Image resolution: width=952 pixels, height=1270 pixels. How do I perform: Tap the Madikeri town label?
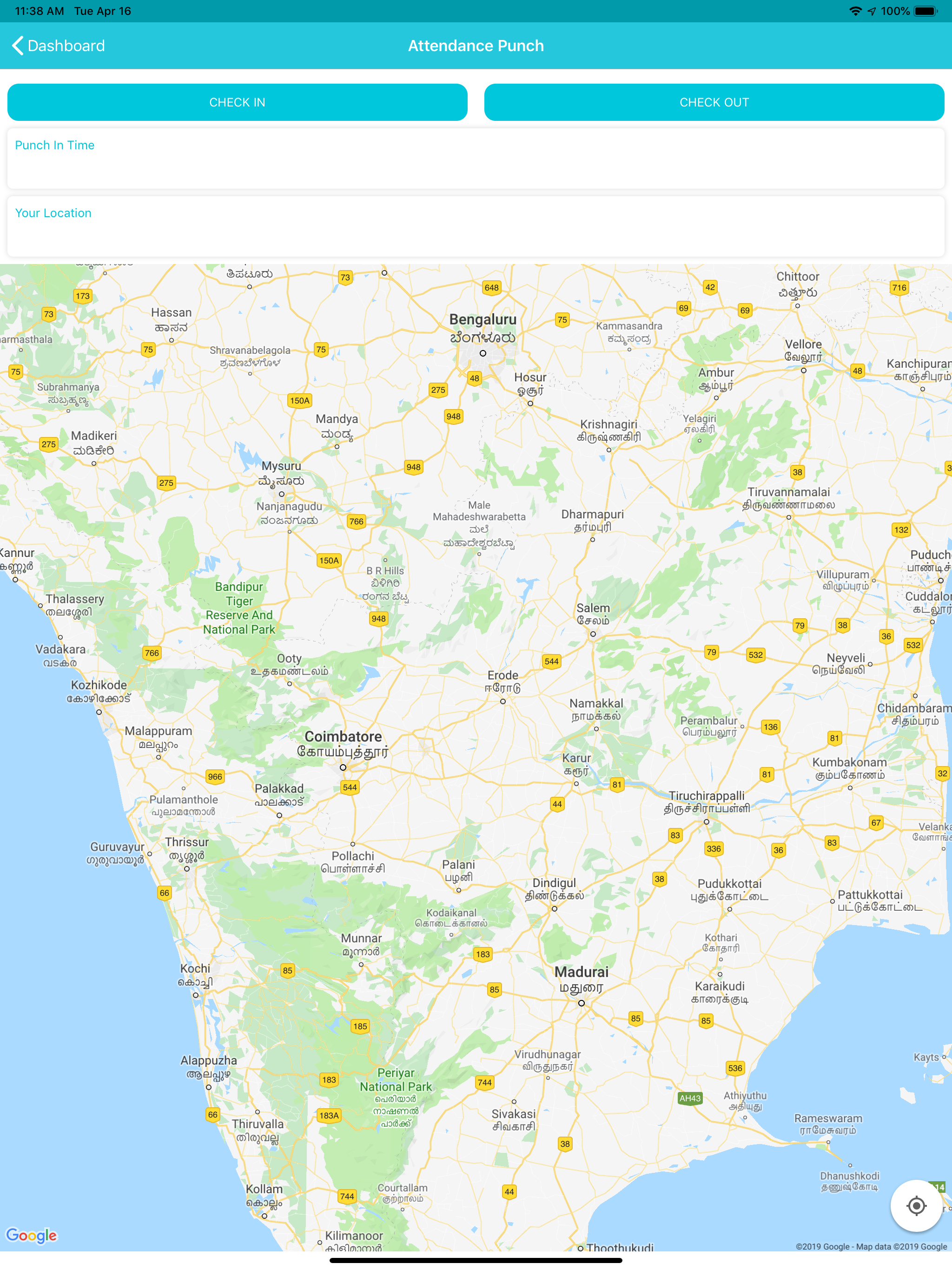click(x=93, y=443)
